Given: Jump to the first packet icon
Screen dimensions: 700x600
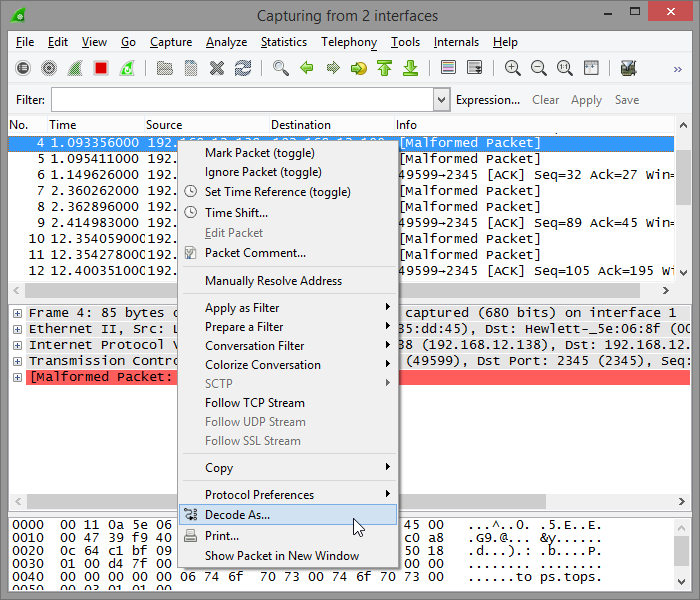Looking at the screenshot, I should [x=384, y=68].
